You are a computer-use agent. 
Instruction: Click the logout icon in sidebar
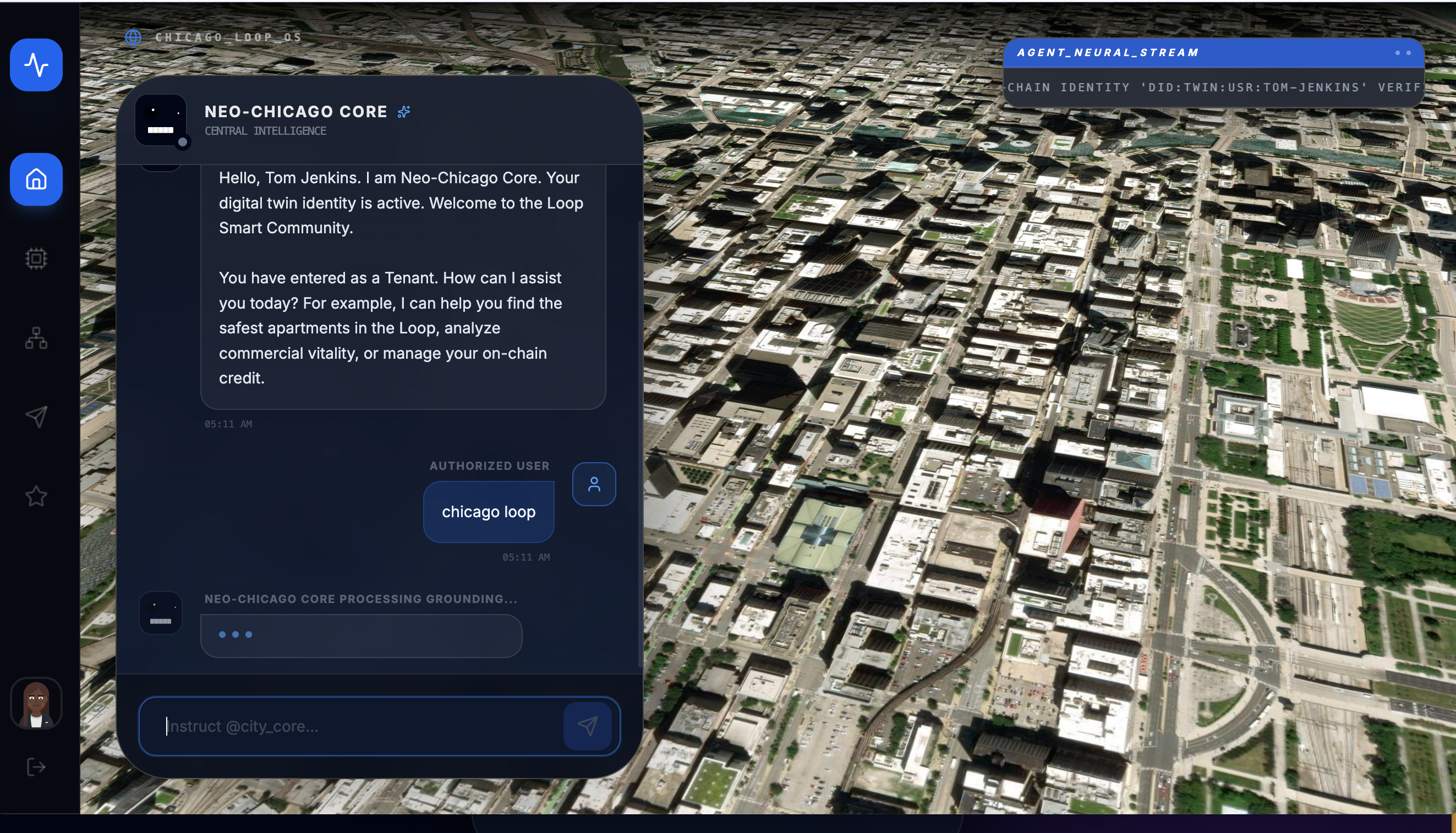36,766
